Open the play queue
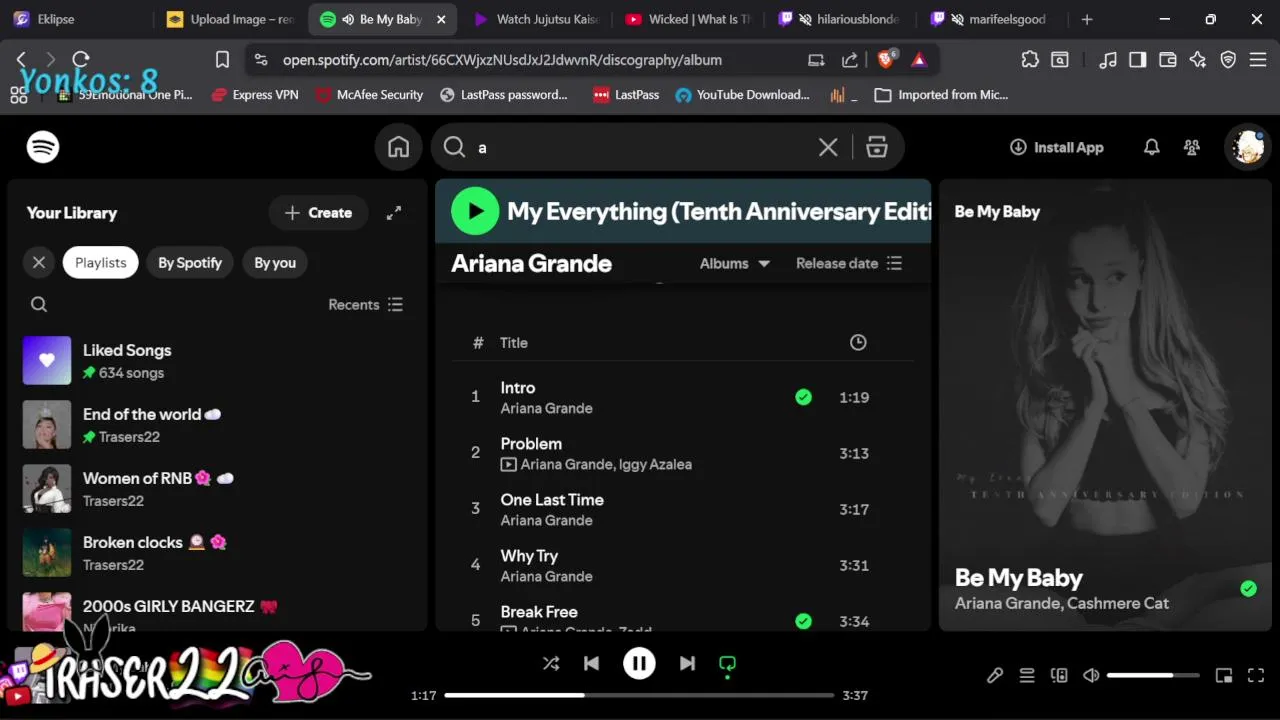Screen dimensions: 1280x720 click(1027, 675)
